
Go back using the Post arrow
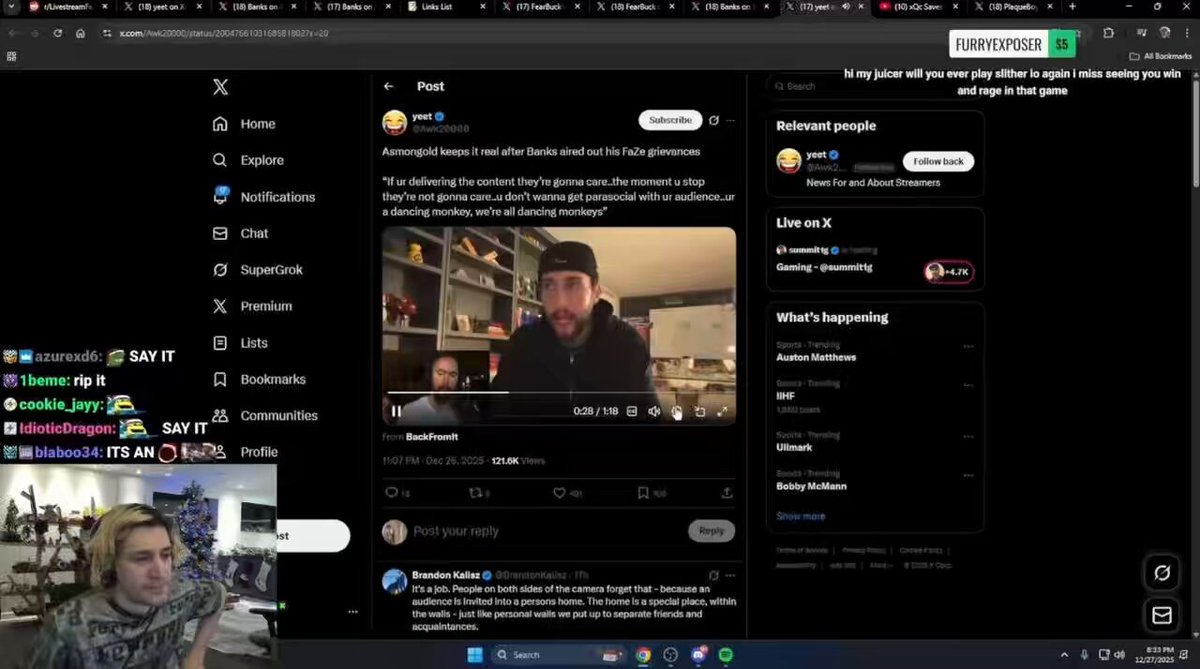click(389, 87)
